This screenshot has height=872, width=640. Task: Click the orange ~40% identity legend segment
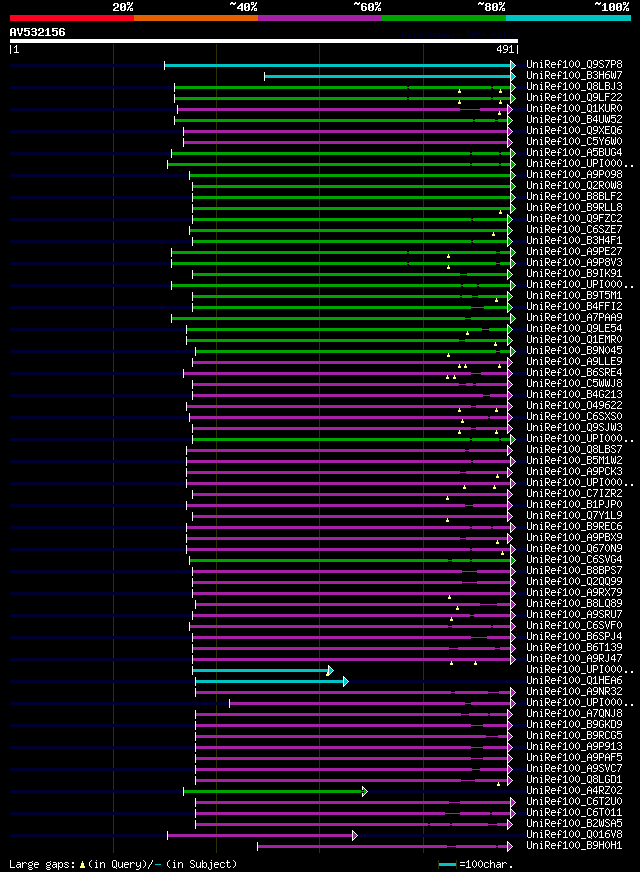[196, 18]
